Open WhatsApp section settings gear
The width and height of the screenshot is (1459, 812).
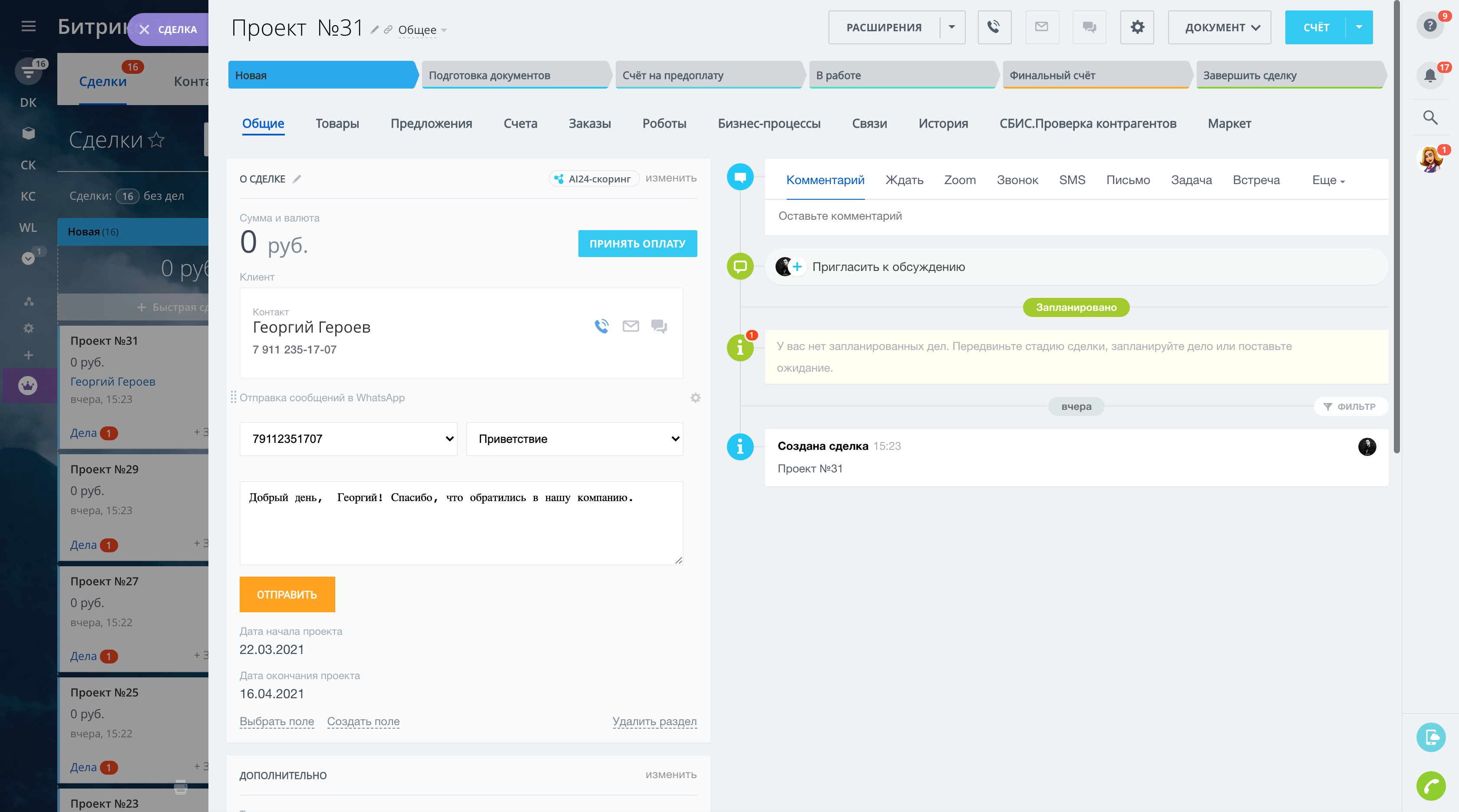tap(695, 398)
